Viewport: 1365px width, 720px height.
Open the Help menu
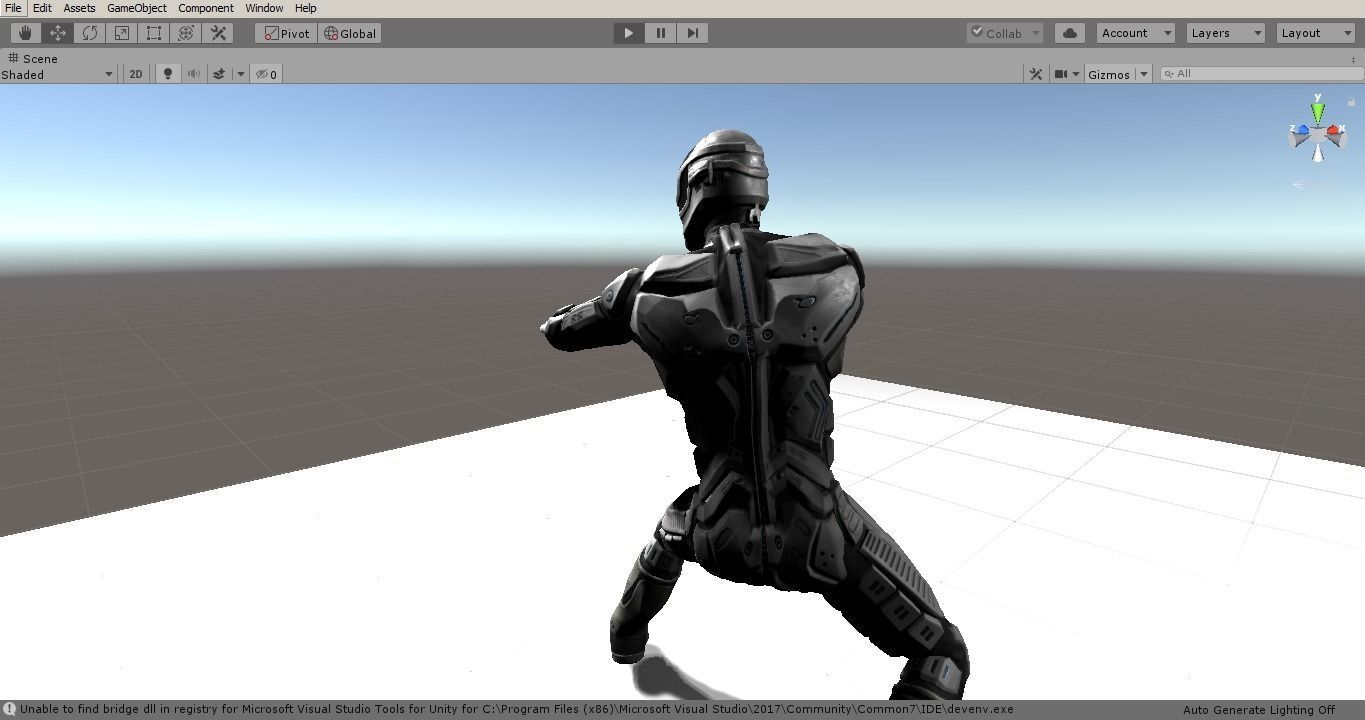306,8
